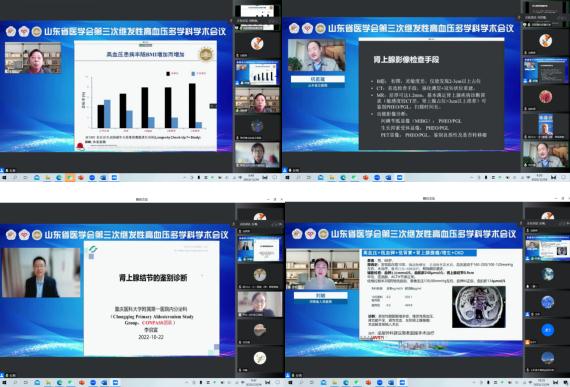Click the dark arrow handle beside bar chart slide

click(213, 106)
